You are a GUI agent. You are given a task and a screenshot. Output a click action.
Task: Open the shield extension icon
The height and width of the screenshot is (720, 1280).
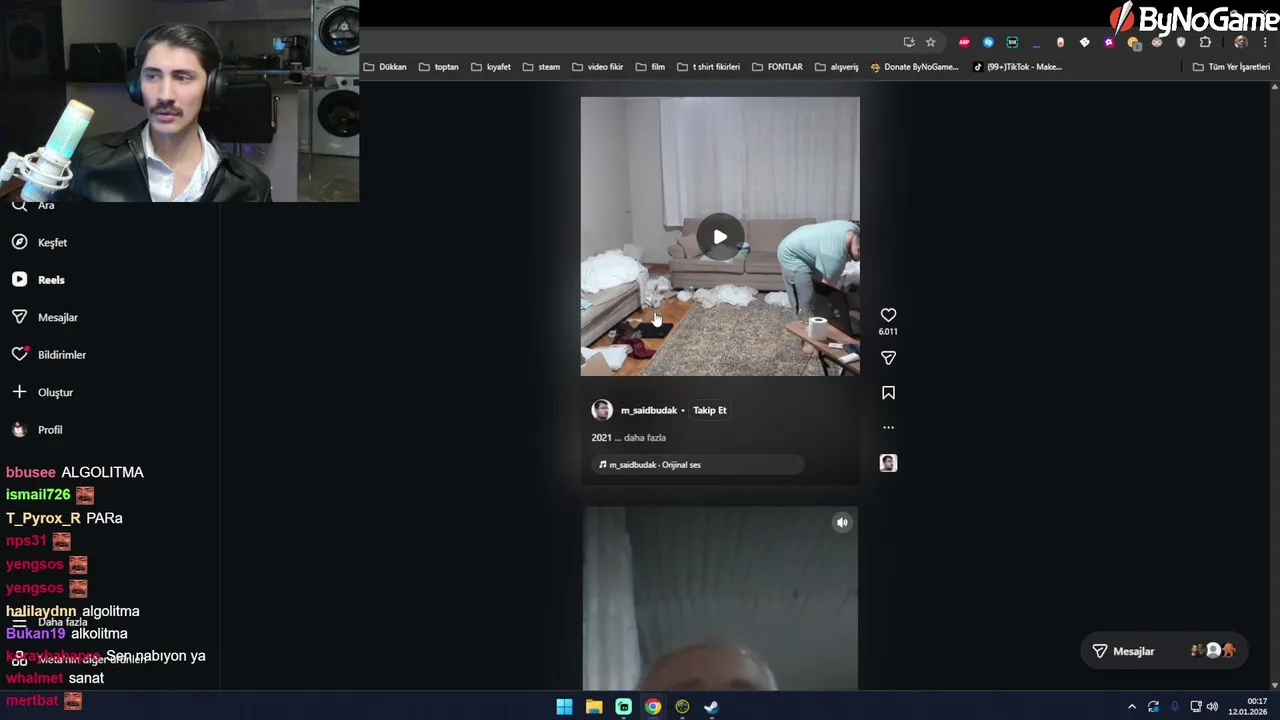pyautogui.click(x=1181, y=42)
